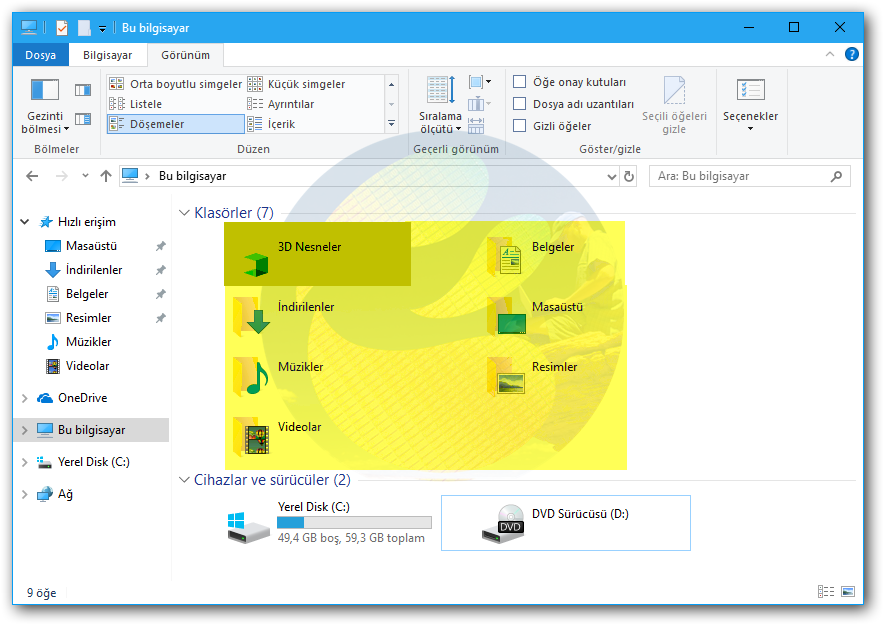
Task: Expand the layout gallery more arrow
Action: [x=391, y=124]
